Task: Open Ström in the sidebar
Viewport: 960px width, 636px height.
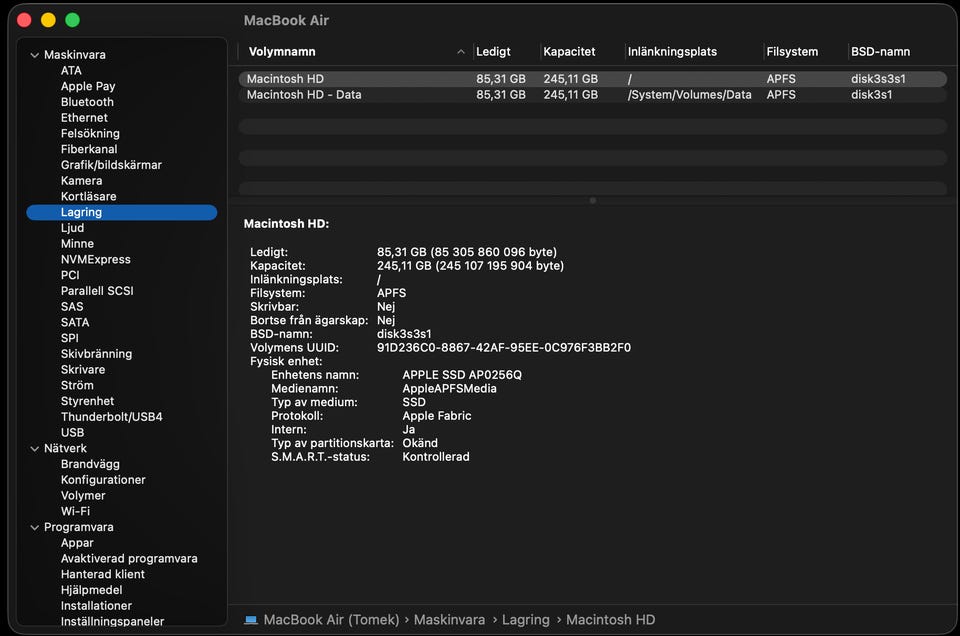Action: (77, 386)
